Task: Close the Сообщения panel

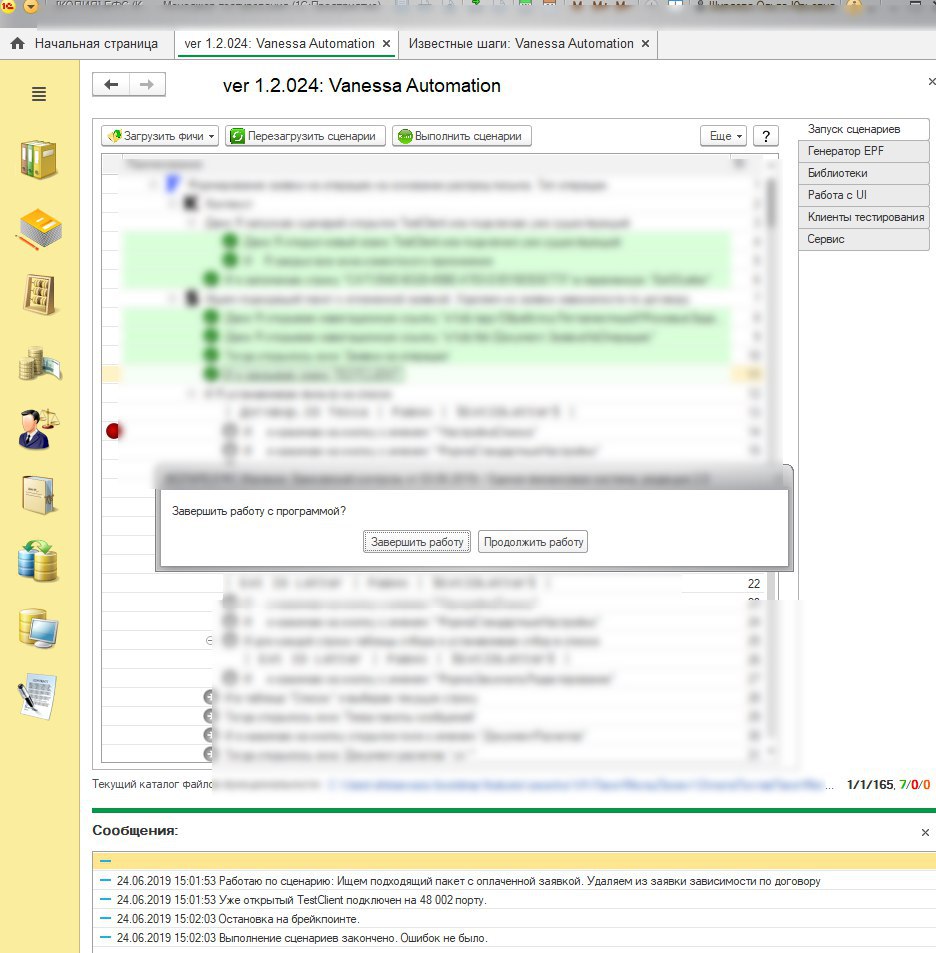Action: point(925,833)
